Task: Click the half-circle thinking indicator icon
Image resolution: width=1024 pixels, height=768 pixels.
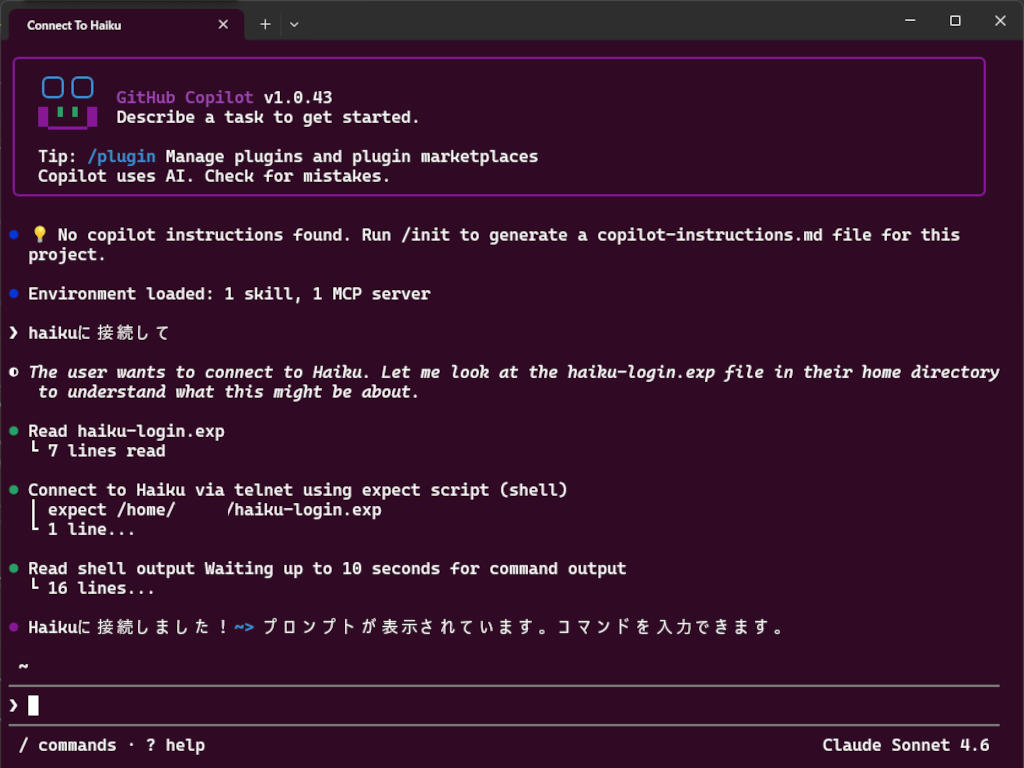Action: pyautogui.click(x=14, y=372)
